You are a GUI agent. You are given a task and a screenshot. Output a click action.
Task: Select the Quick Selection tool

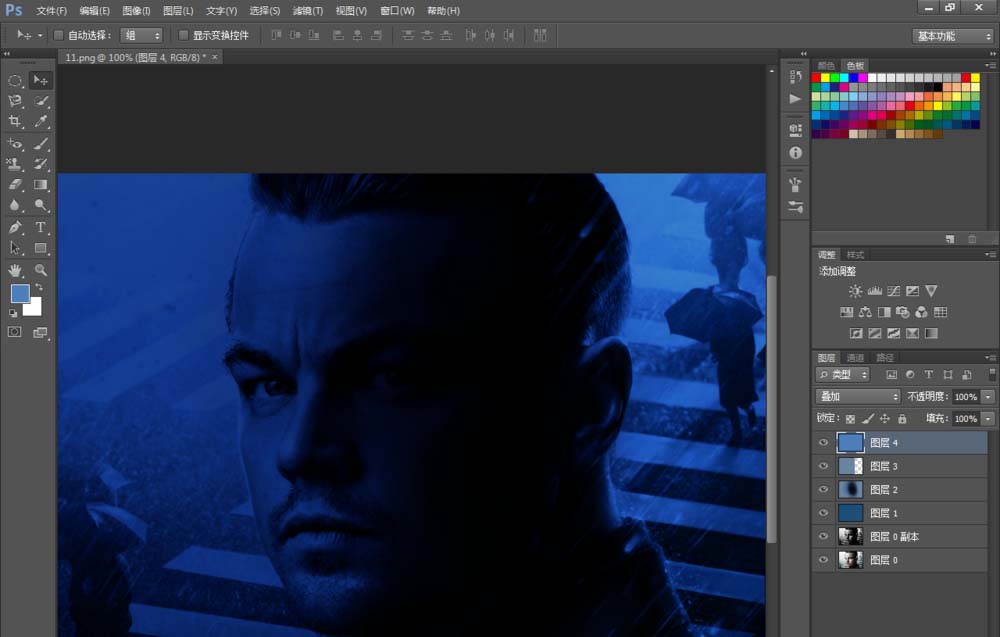tap(40, 101)
